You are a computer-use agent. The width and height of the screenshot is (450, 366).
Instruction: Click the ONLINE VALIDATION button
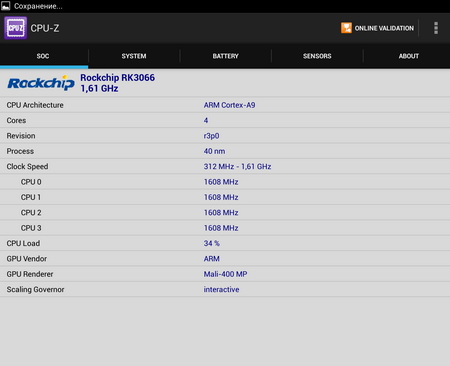click(377, 28)
